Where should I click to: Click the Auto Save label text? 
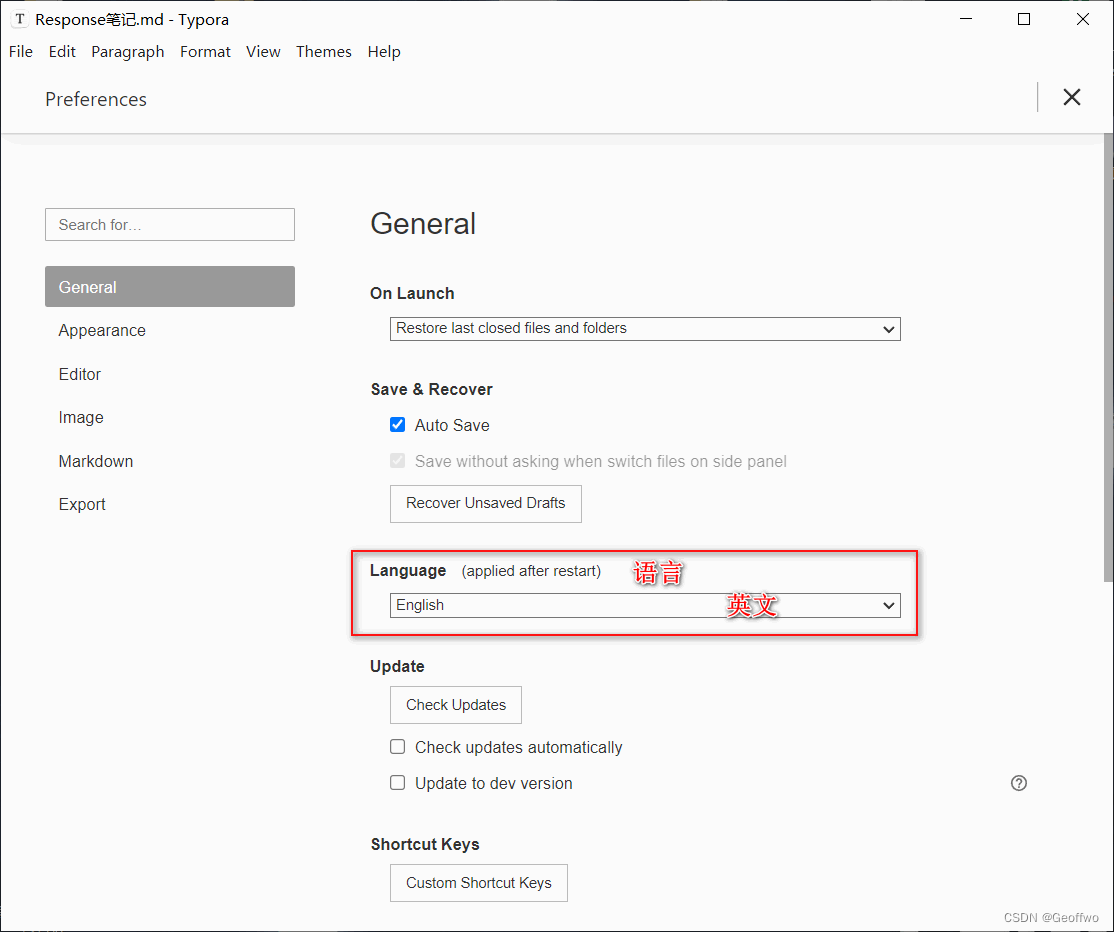click(452, 426)
